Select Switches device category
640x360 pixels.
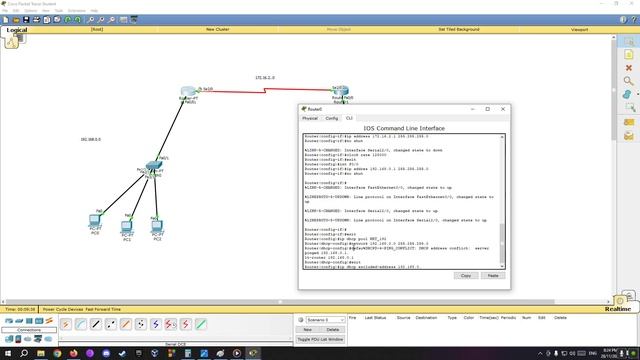coord(19,321)
